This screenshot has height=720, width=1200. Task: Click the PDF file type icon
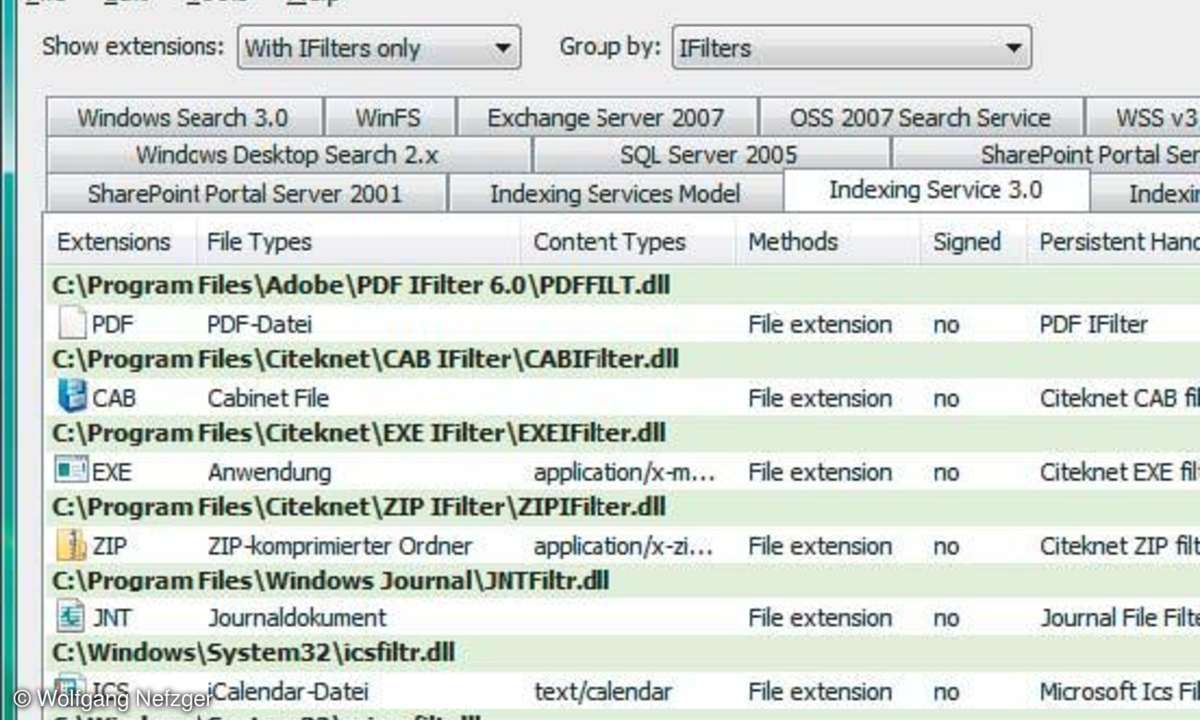pyautogui.click(x=72, y=324)
